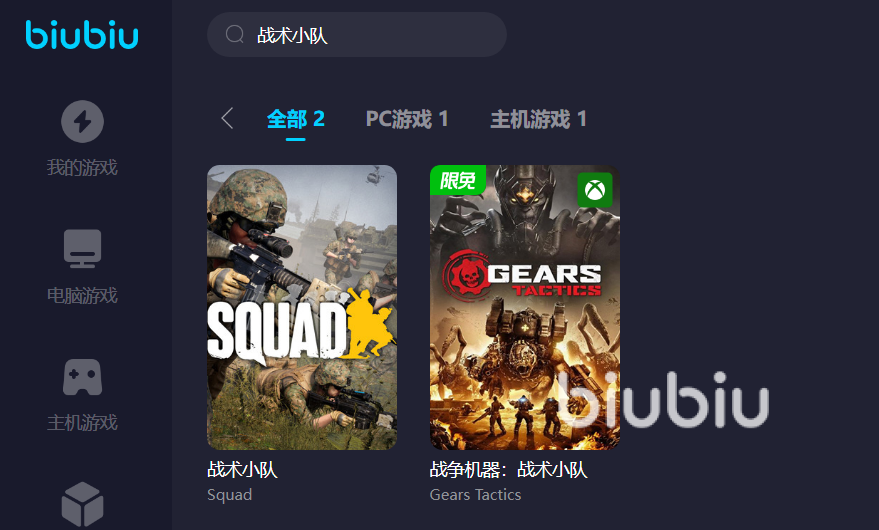Switch to the PC游戏 1 tab
The width and height of the screenshot is (879, 530).
click(406, 119)
